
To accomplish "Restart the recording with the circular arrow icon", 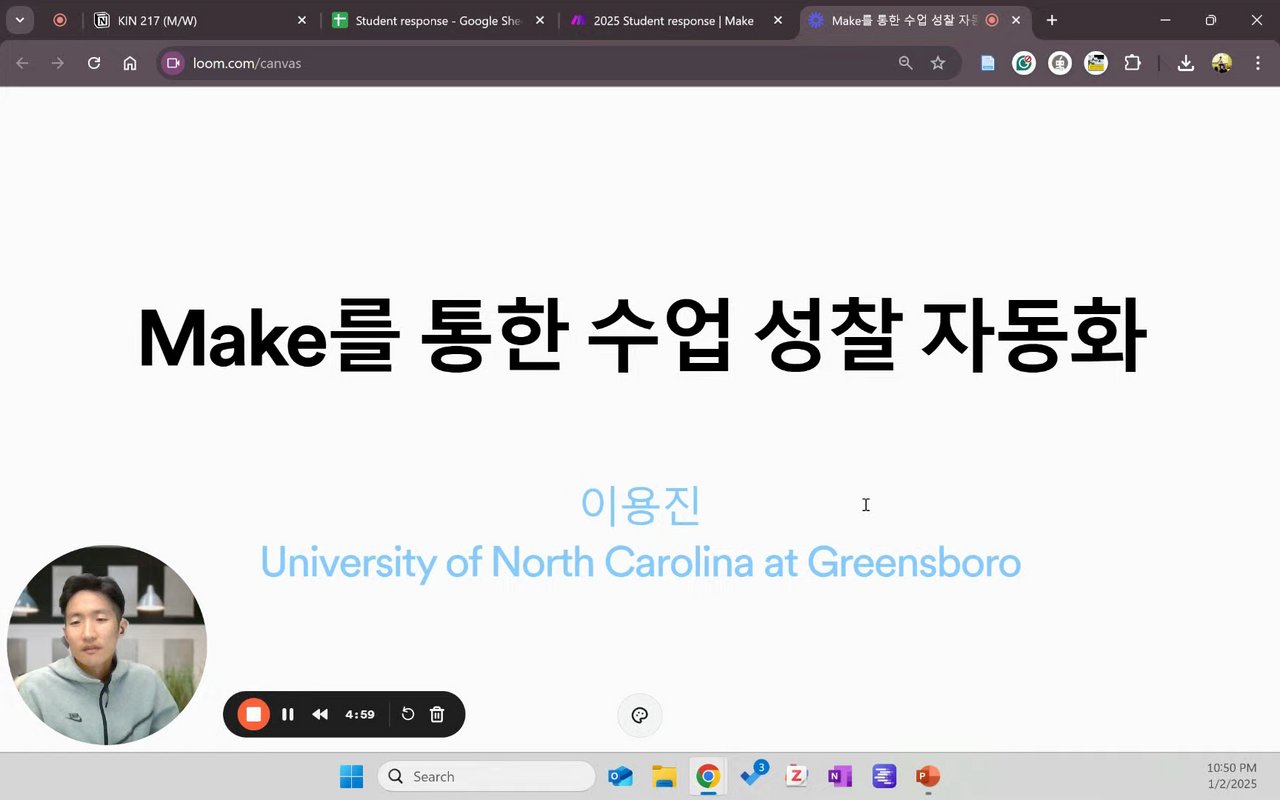I will pyautogui.click(x=408, y=714).
